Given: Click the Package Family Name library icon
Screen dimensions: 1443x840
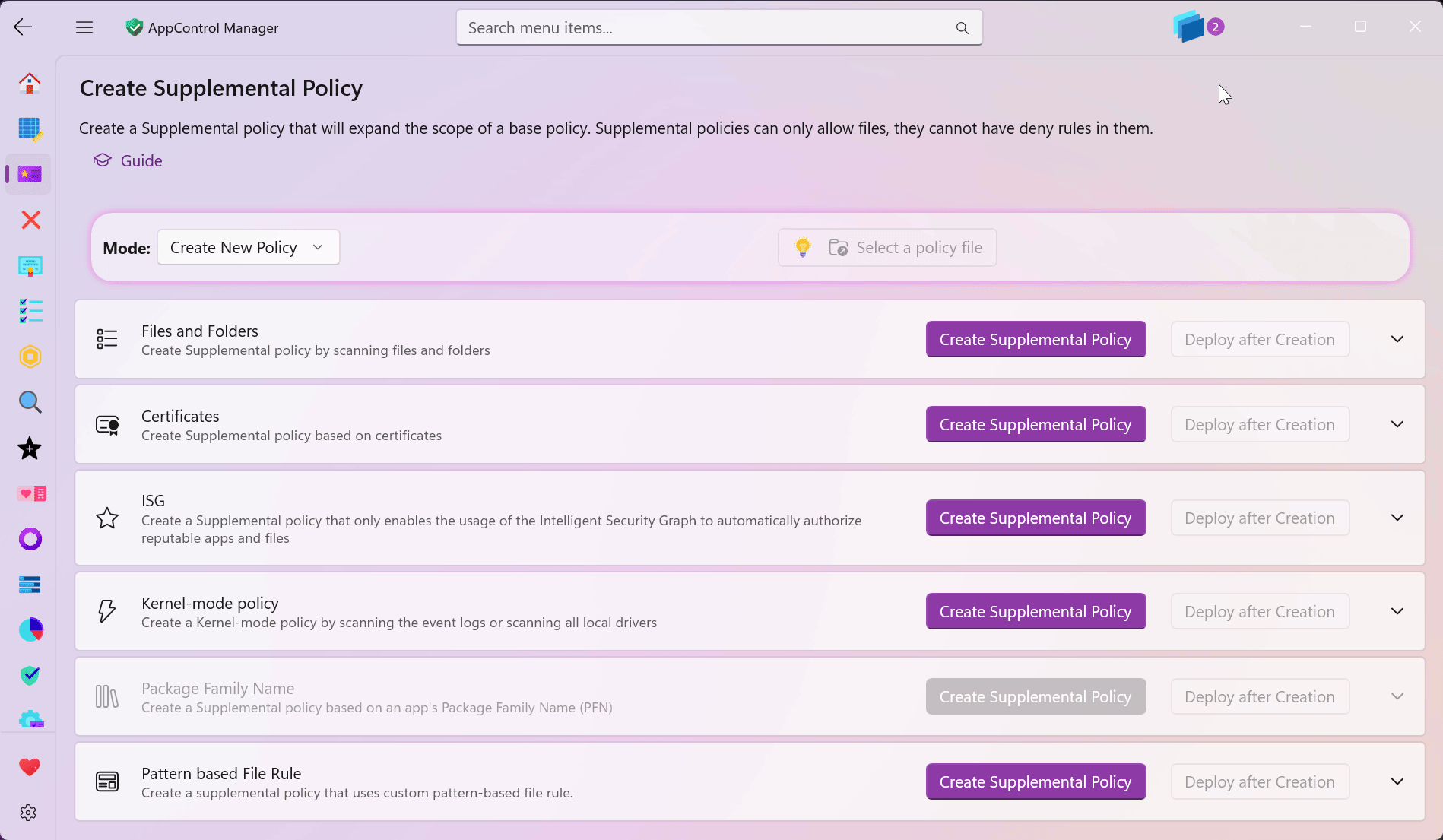Looking at the screenshot, I should point(107,696).
